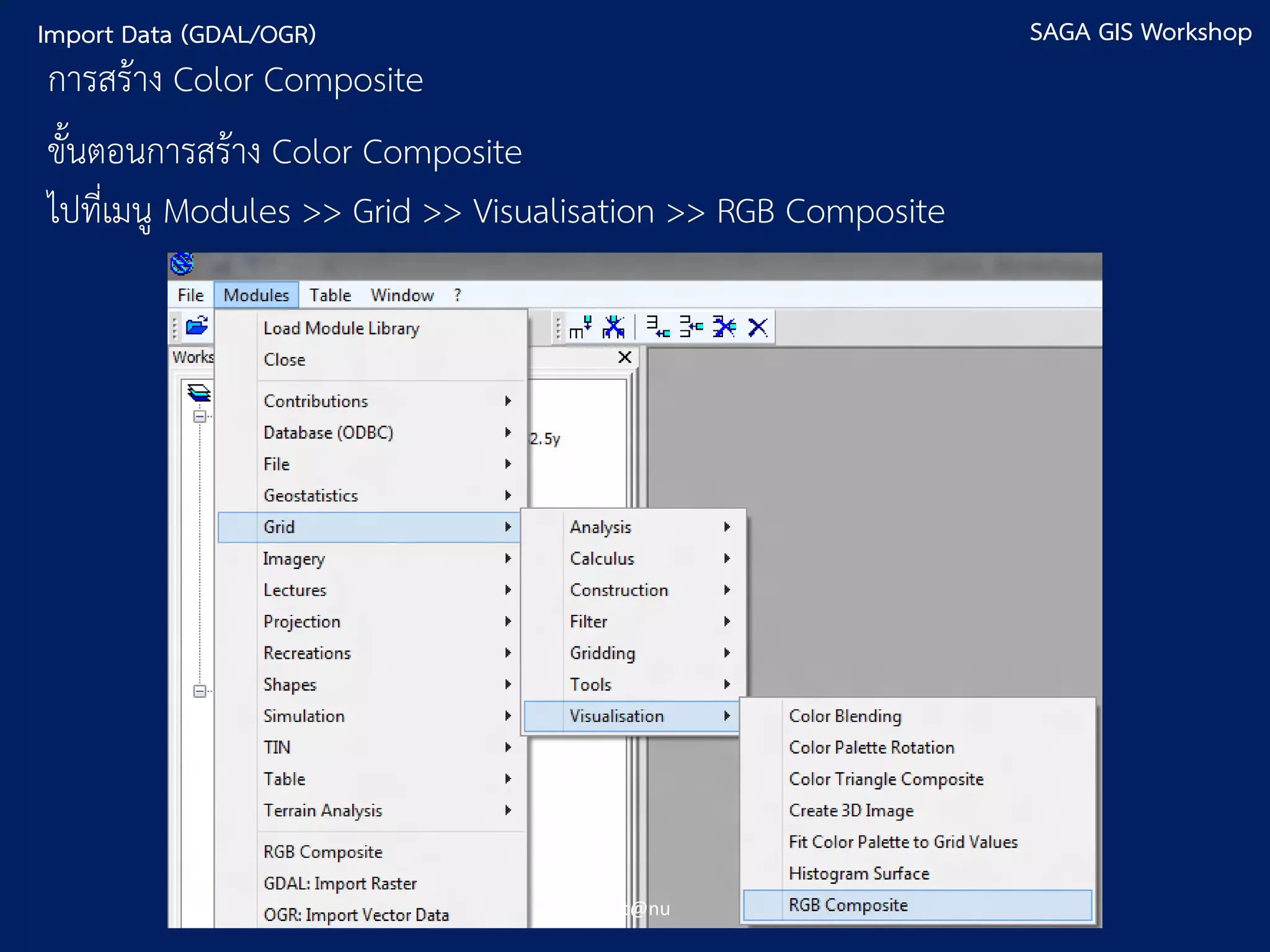Choose Load Module Library
The image size is (1270, 952).
click(x=371, y=328)
